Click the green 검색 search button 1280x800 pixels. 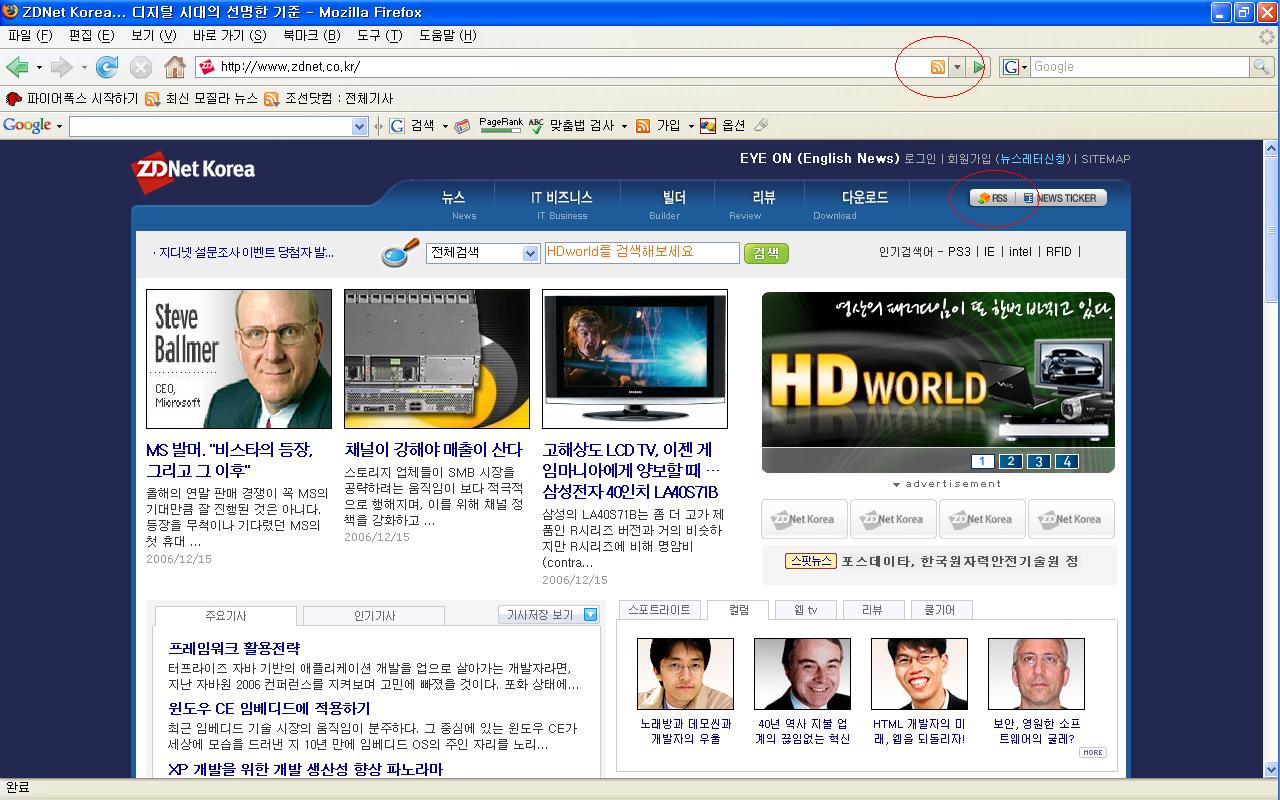coord(766,253)
